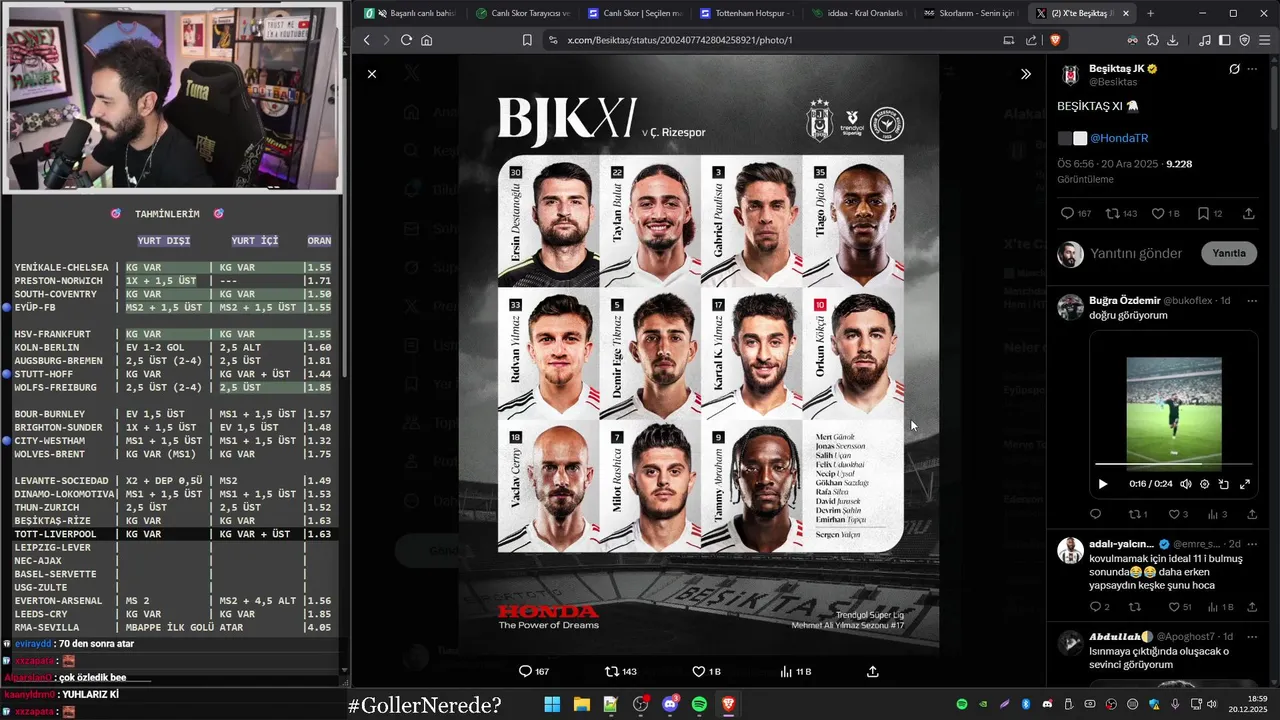Open Brave Shields lion icon
The height and width of the screenshot is (720, 1280).
(1054, 40)
